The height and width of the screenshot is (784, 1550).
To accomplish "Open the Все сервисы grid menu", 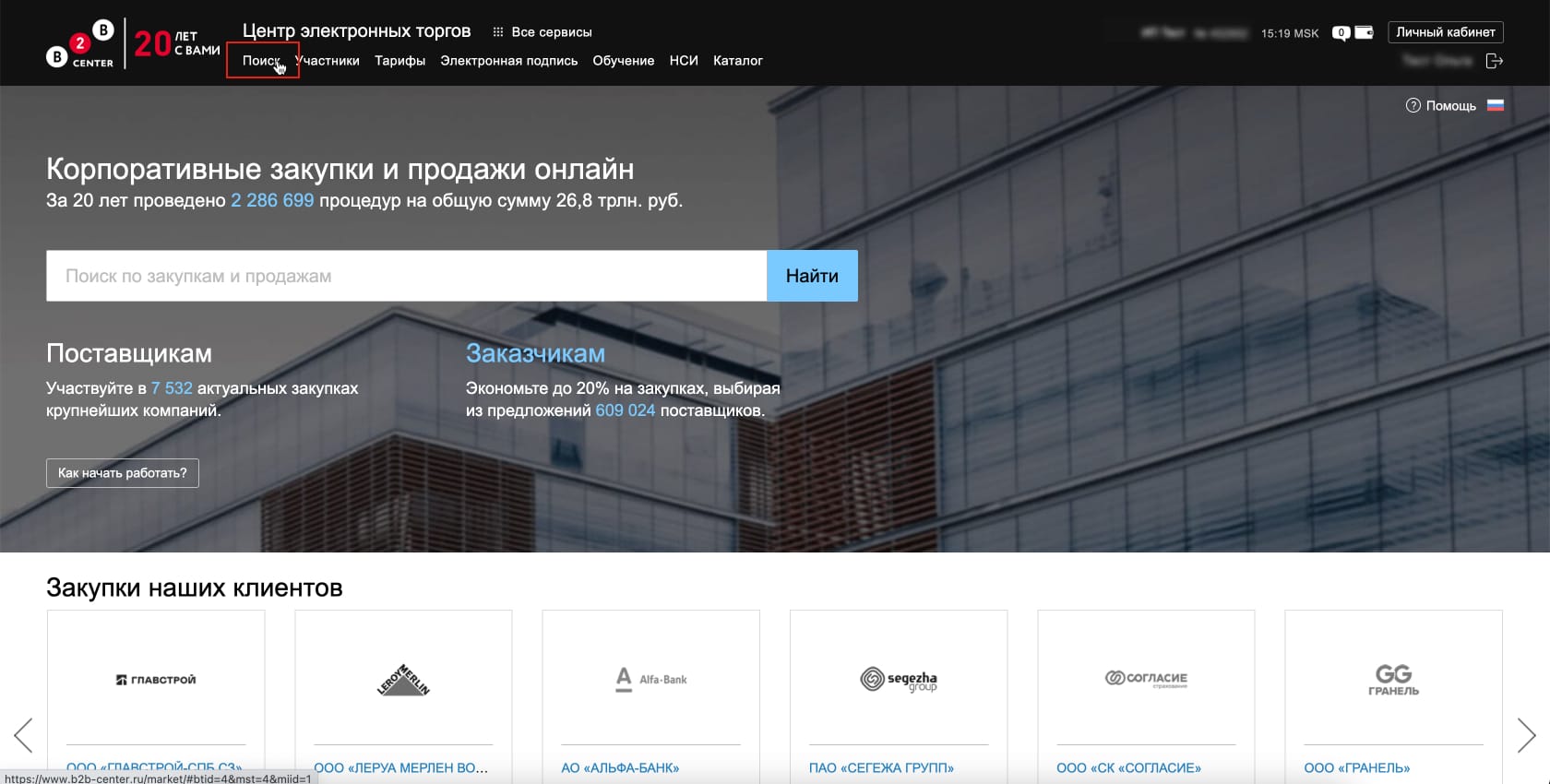I will point(542,32).
